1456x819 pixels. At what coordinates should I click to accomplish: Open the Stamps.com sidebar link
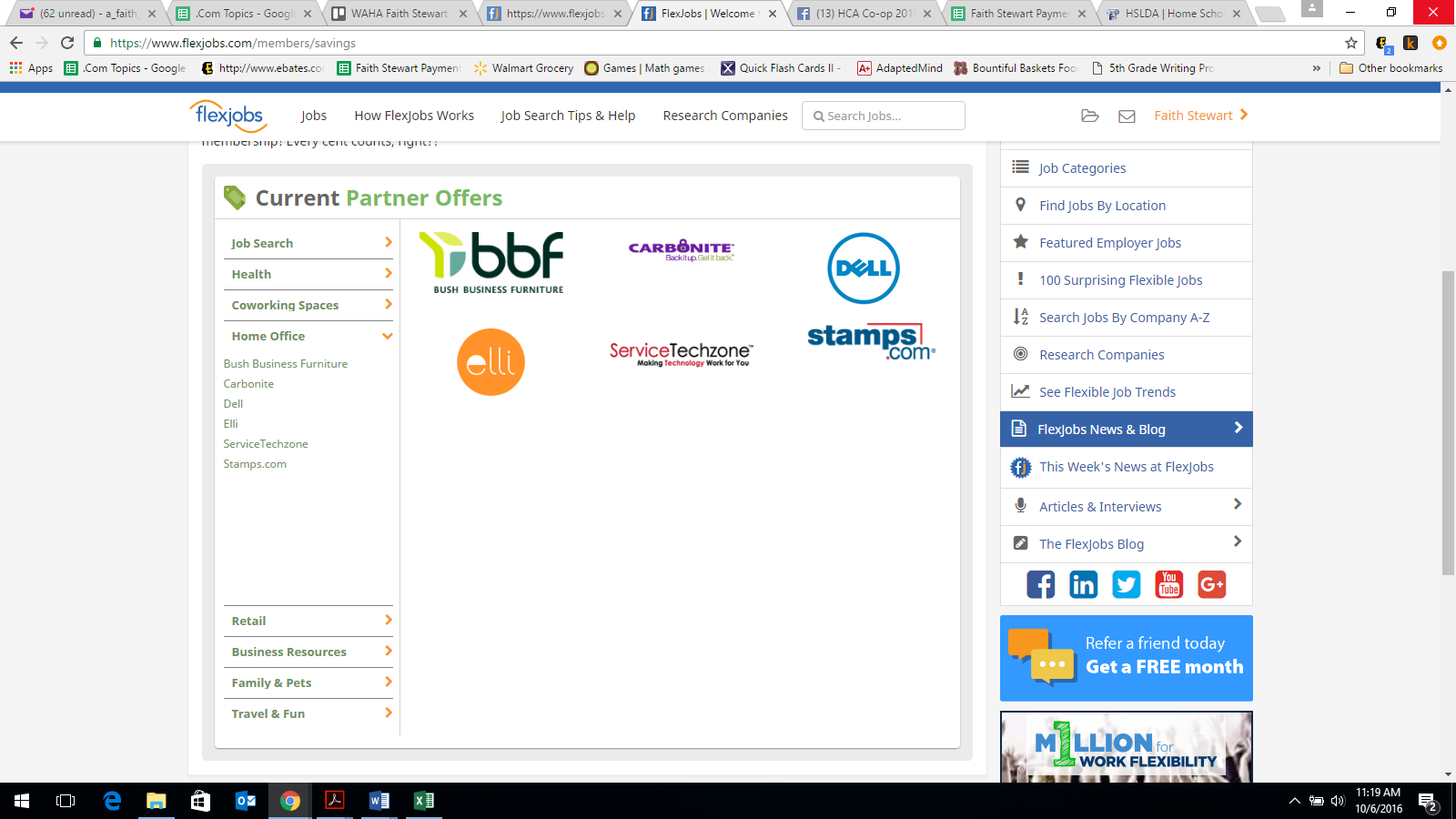[255, 463]
